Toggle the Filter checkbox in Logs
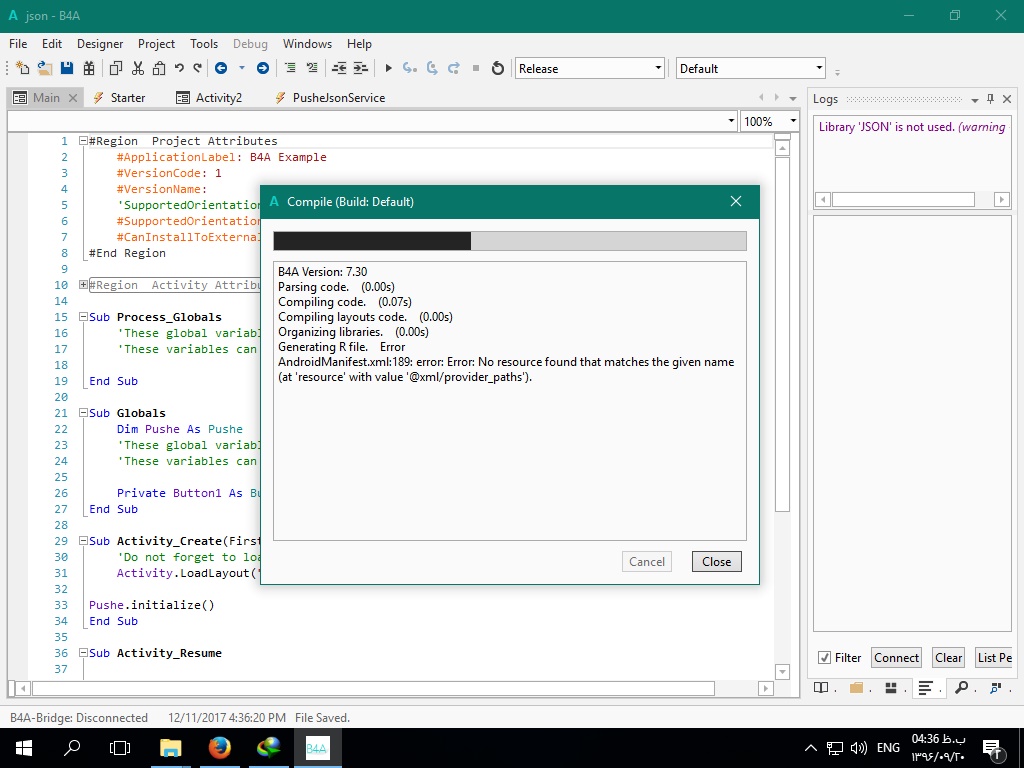Screen dimensions: 1024x768 pos(824,657)
